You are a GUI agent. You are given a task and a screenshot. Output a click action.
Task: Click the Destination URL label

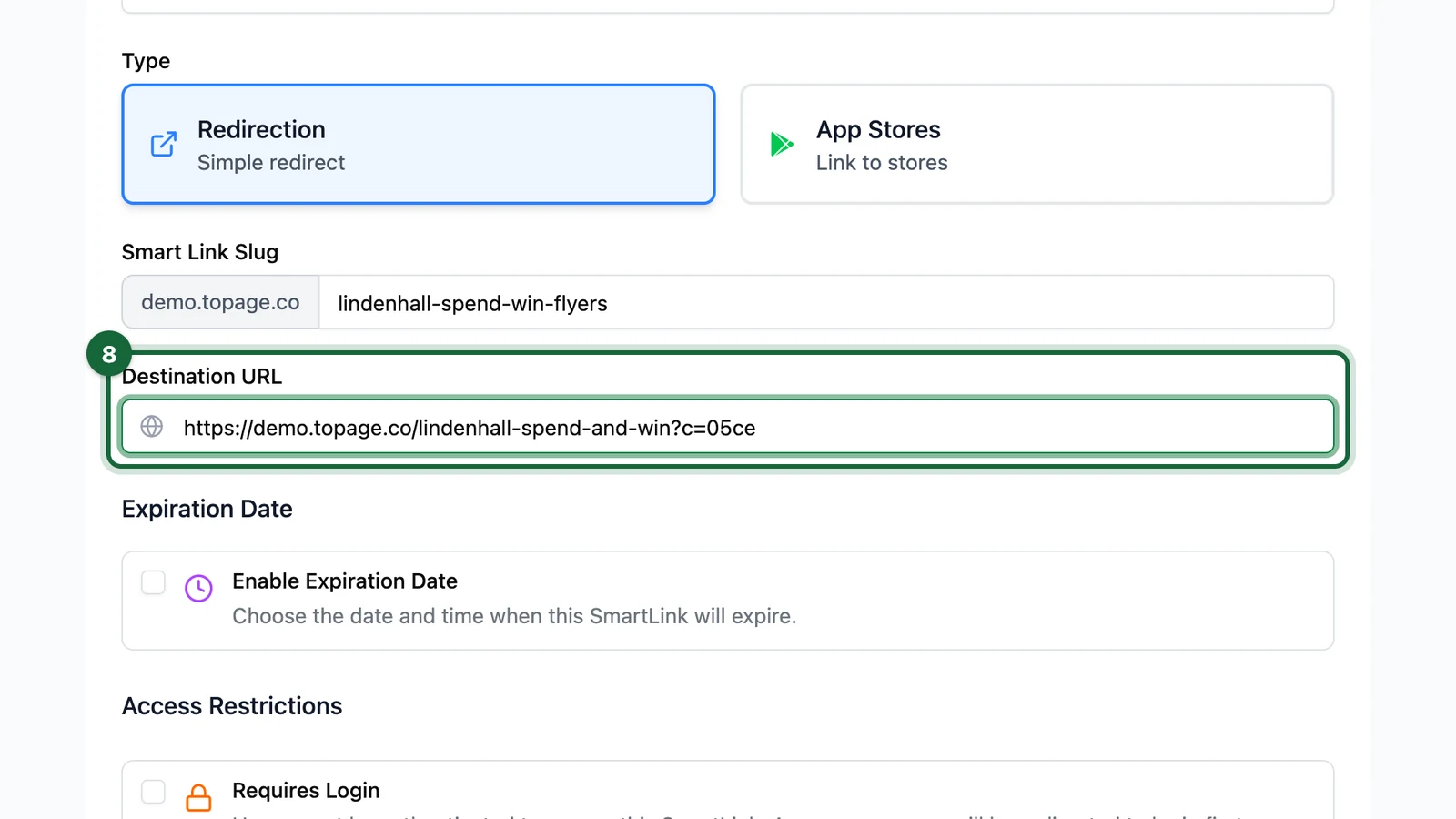click(202, 376)
